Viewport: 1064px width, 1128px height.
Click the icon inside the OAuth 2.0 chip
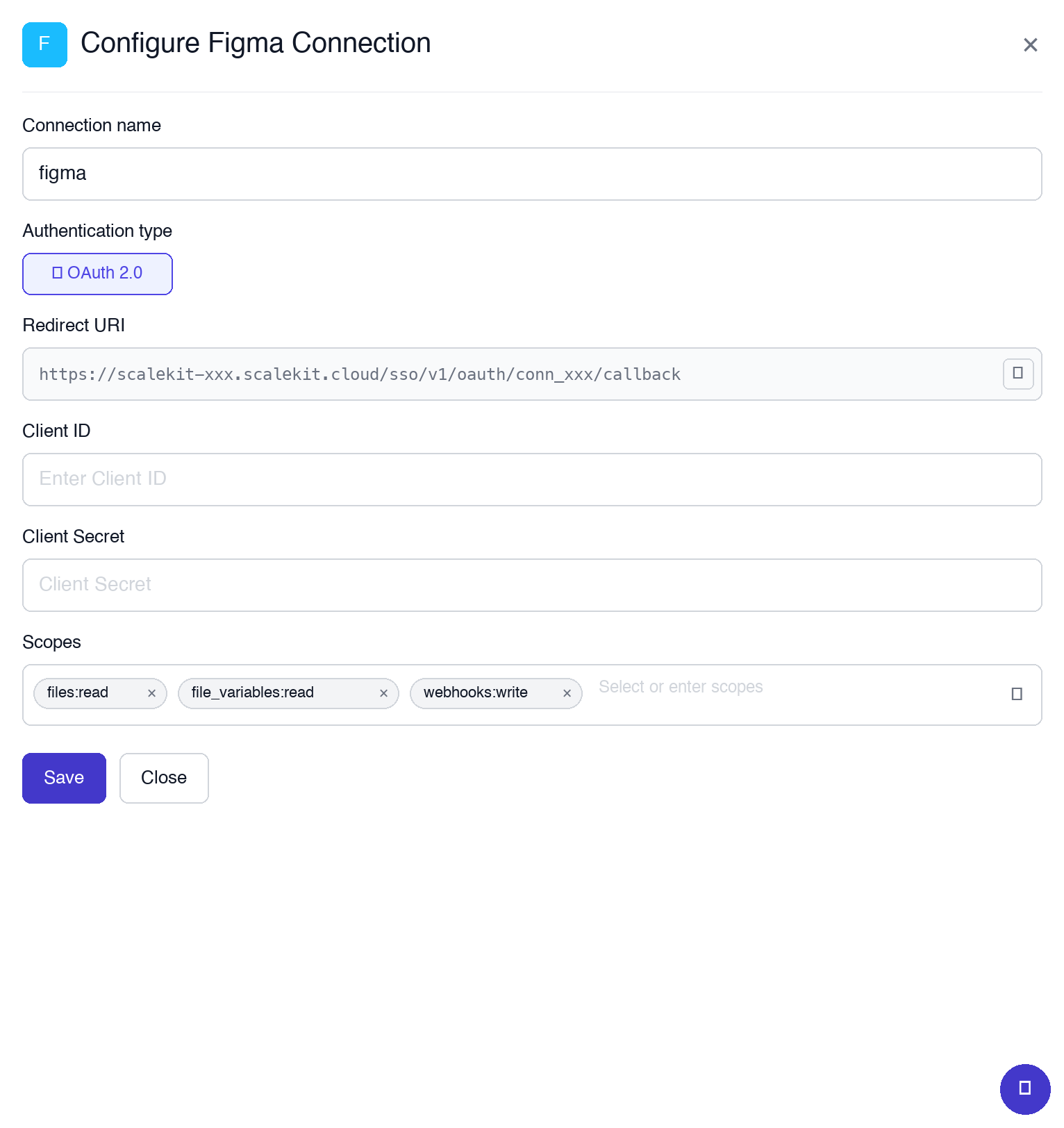click(x=58, y=273)
